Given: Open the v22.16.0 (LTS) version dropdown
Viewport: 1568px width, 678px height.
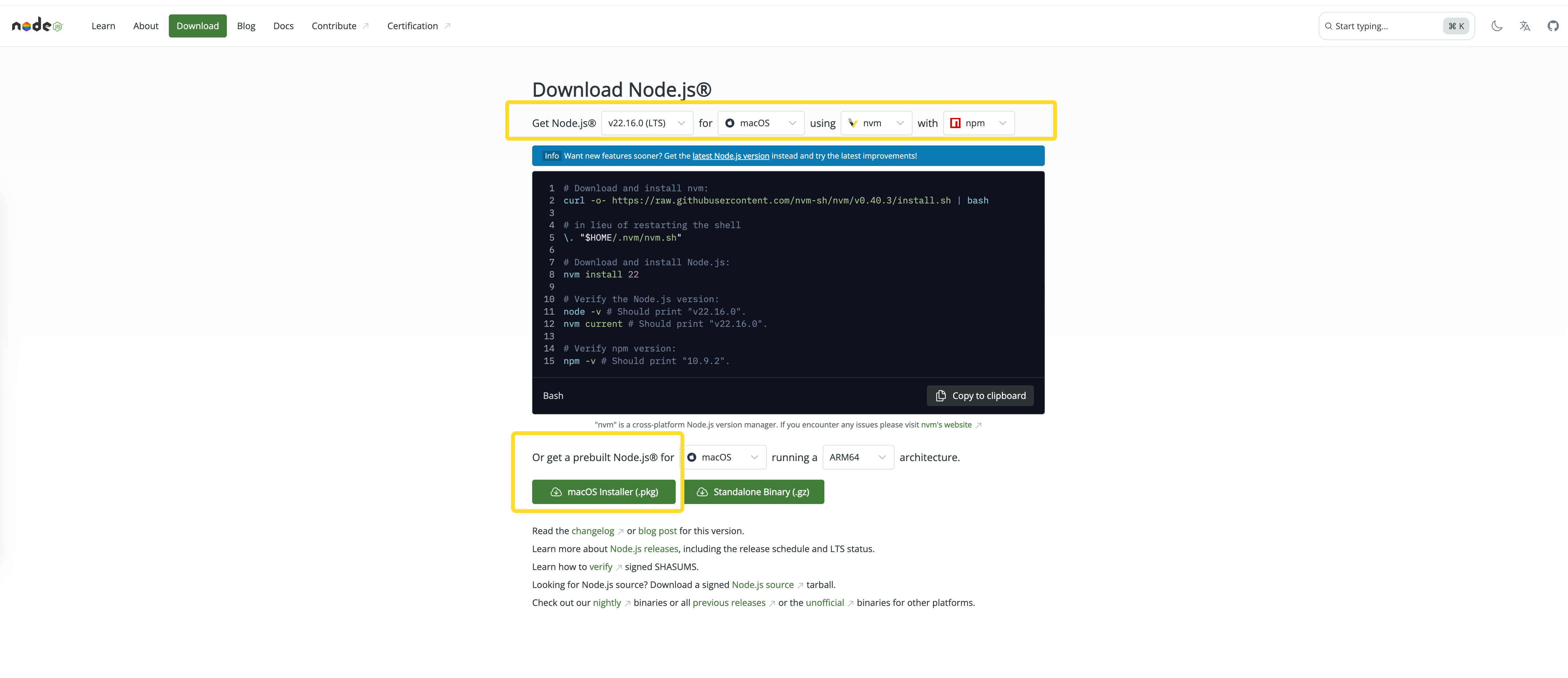Looking at the screenshot, I should pos(647,123).
